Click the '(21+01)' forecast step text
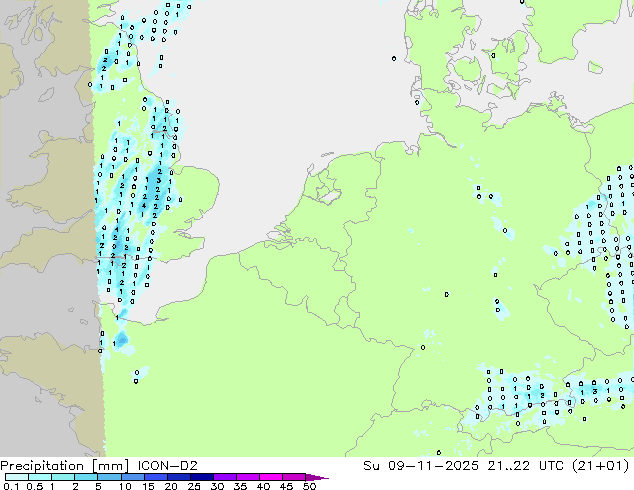The width and height of the screenshot is (634, 490). click(600, 466)
